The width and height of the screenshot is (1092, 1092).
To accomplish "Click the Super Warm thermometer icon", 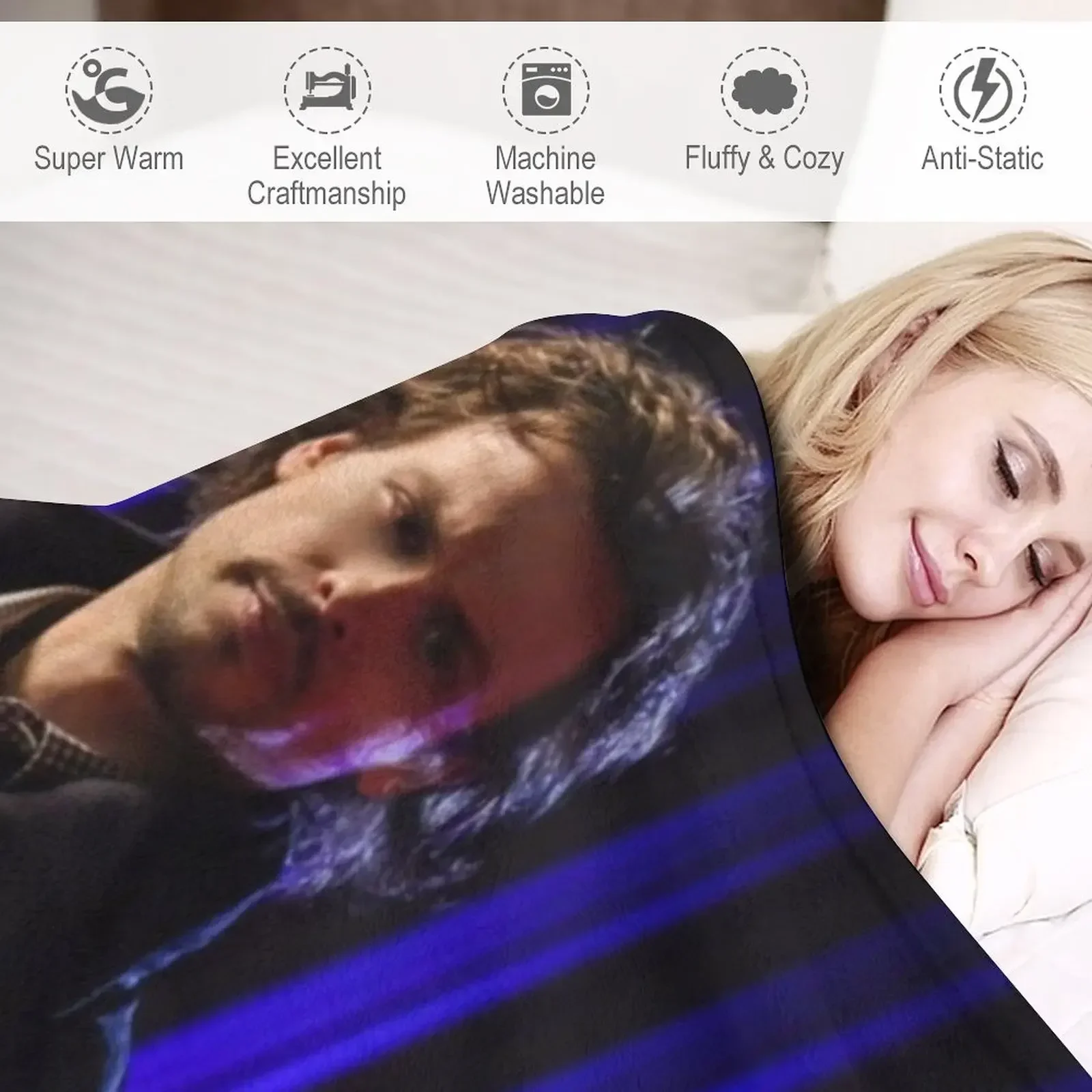I will (109, 89).
